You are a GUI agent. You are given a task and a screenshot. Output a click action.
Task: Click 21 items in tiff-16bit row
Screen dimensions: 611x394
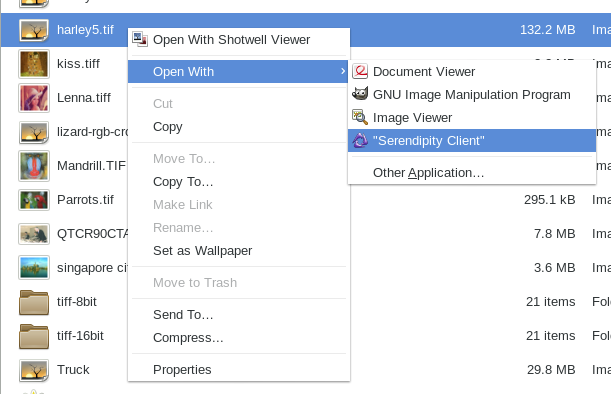tap(551, 336)
